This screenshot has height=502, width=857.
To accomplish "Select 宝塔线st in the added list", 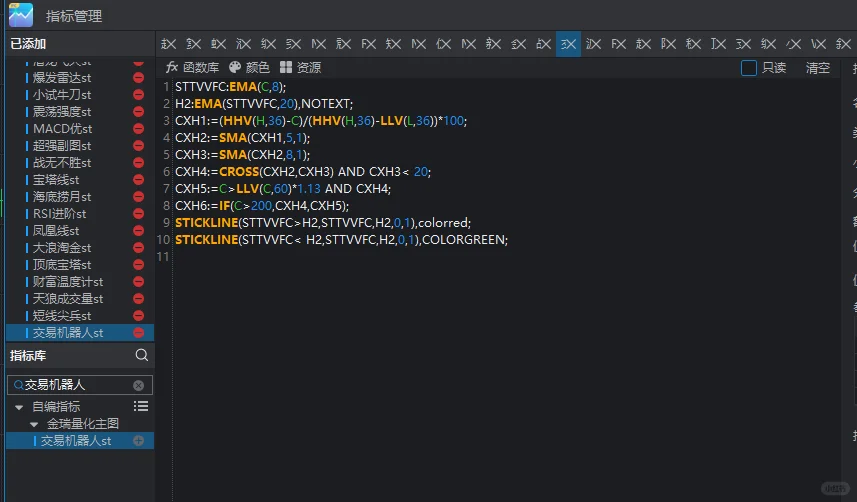I will coord(56,179).
